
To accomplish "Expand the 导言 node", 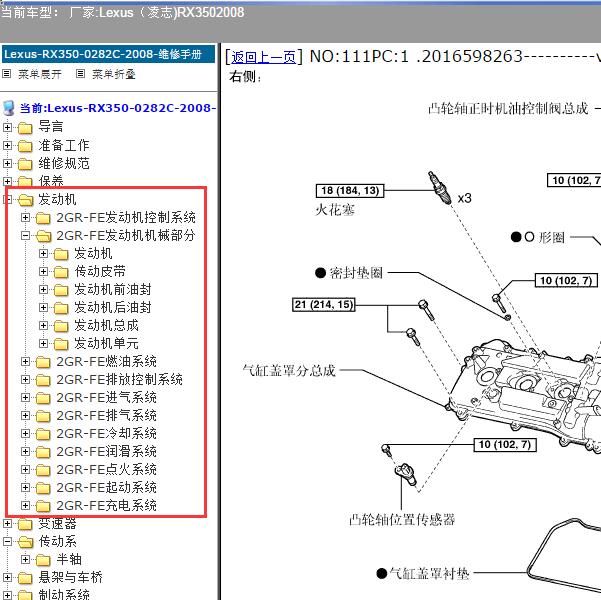I will tap(7, 127).
